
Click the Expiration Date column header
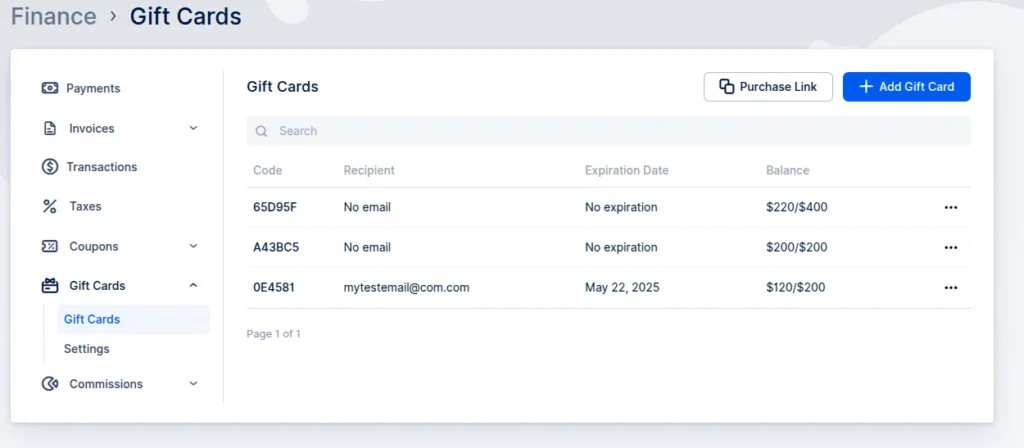pos(627,170)
